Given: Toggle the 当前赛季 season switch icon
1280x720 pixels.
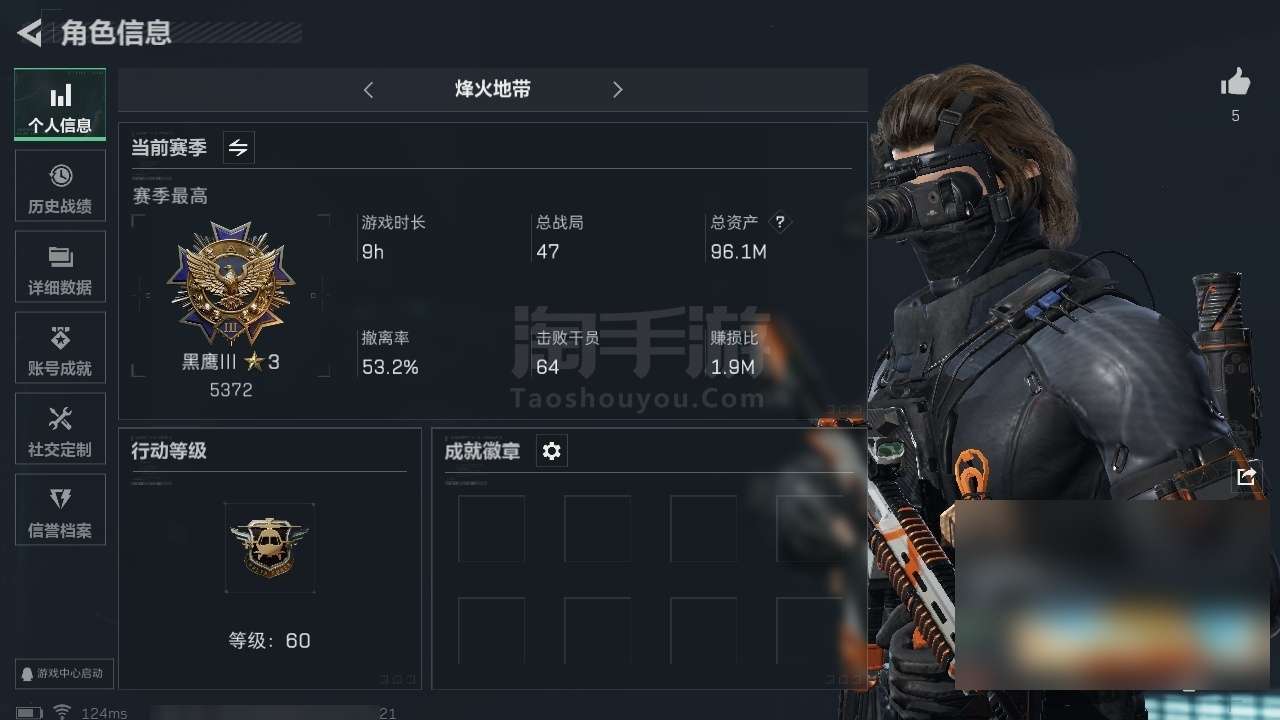Looking at the screenshot, I should [x=238, y=148].
